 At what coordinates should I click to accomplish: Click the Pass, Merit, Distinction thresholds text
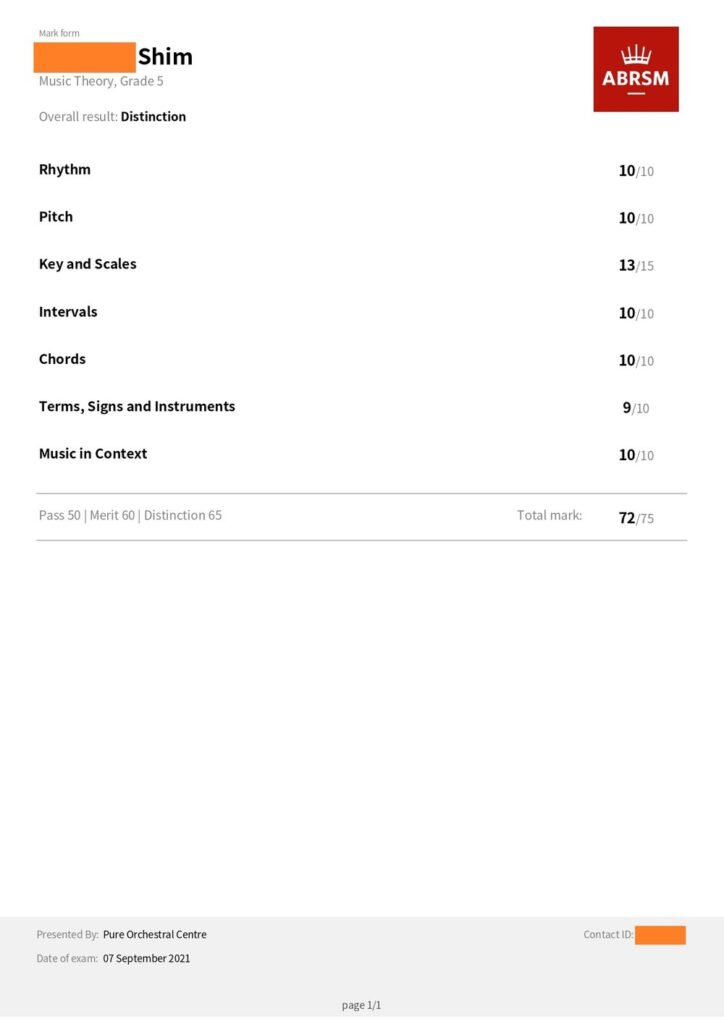coord(130,516)
